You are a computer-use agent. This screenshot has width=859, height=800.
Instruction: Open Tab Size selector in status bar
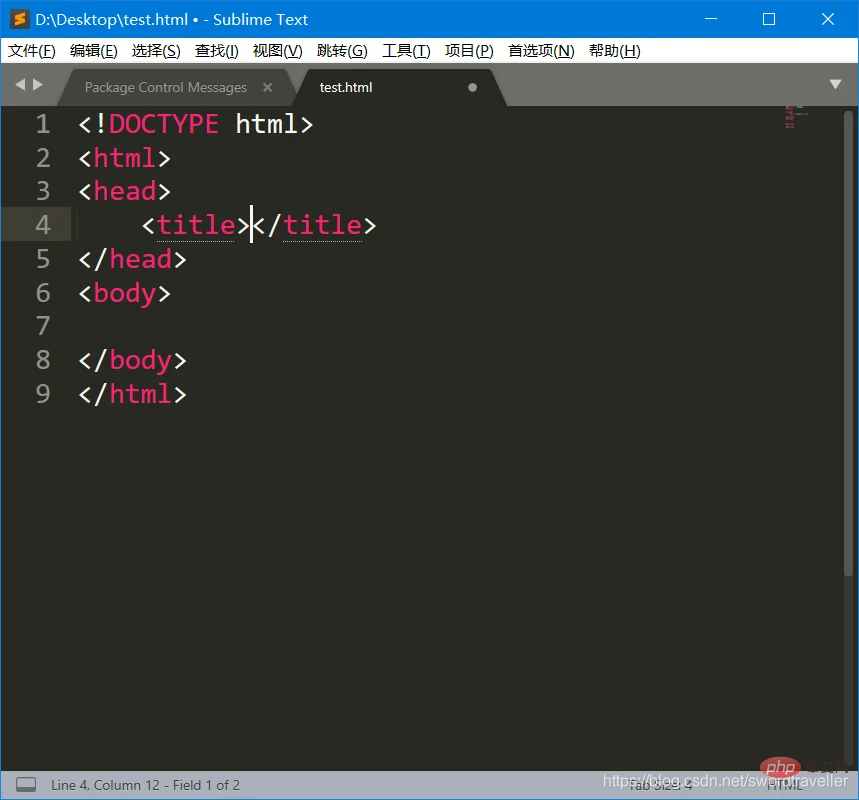[660, 785]
